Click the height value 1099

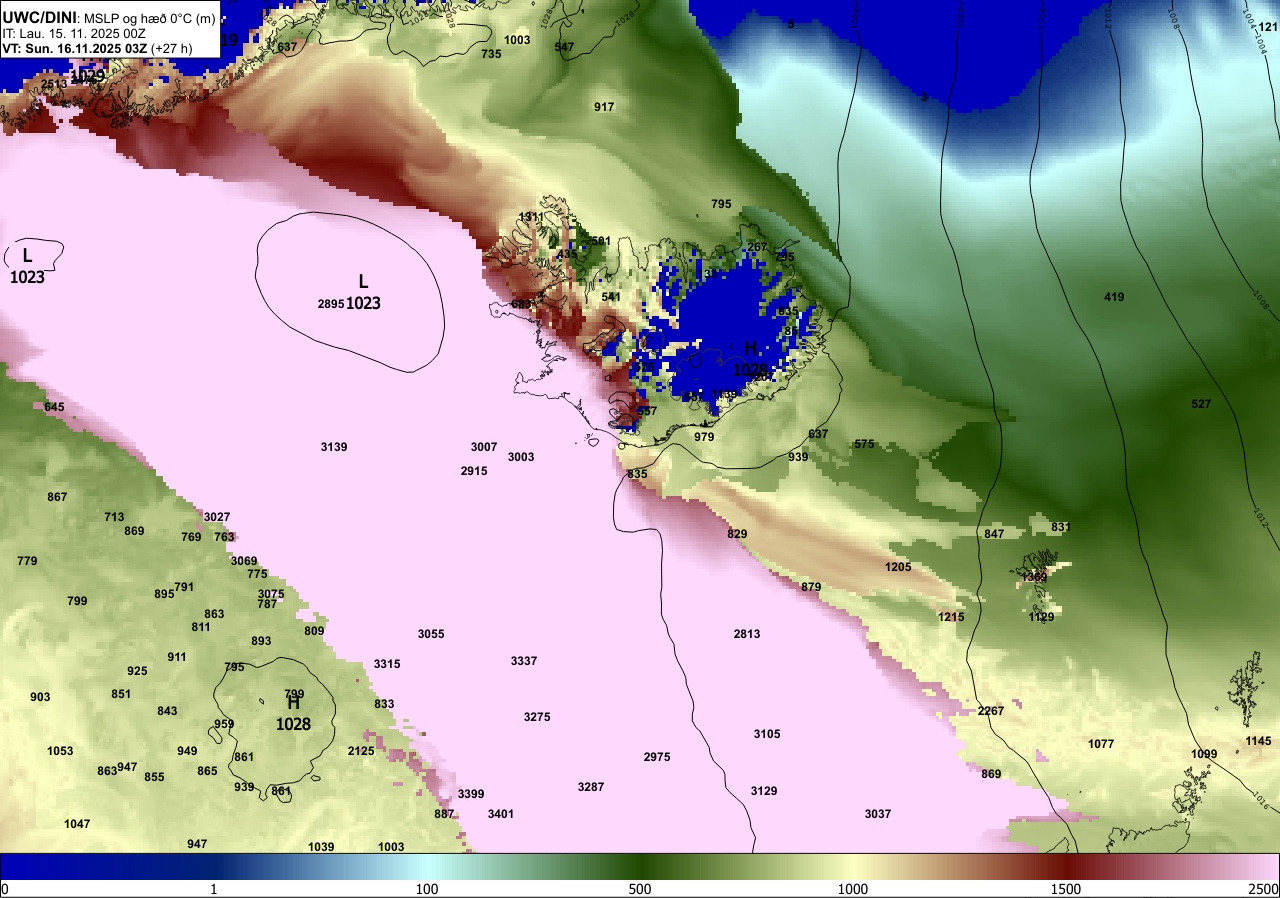coord(1204,754)
